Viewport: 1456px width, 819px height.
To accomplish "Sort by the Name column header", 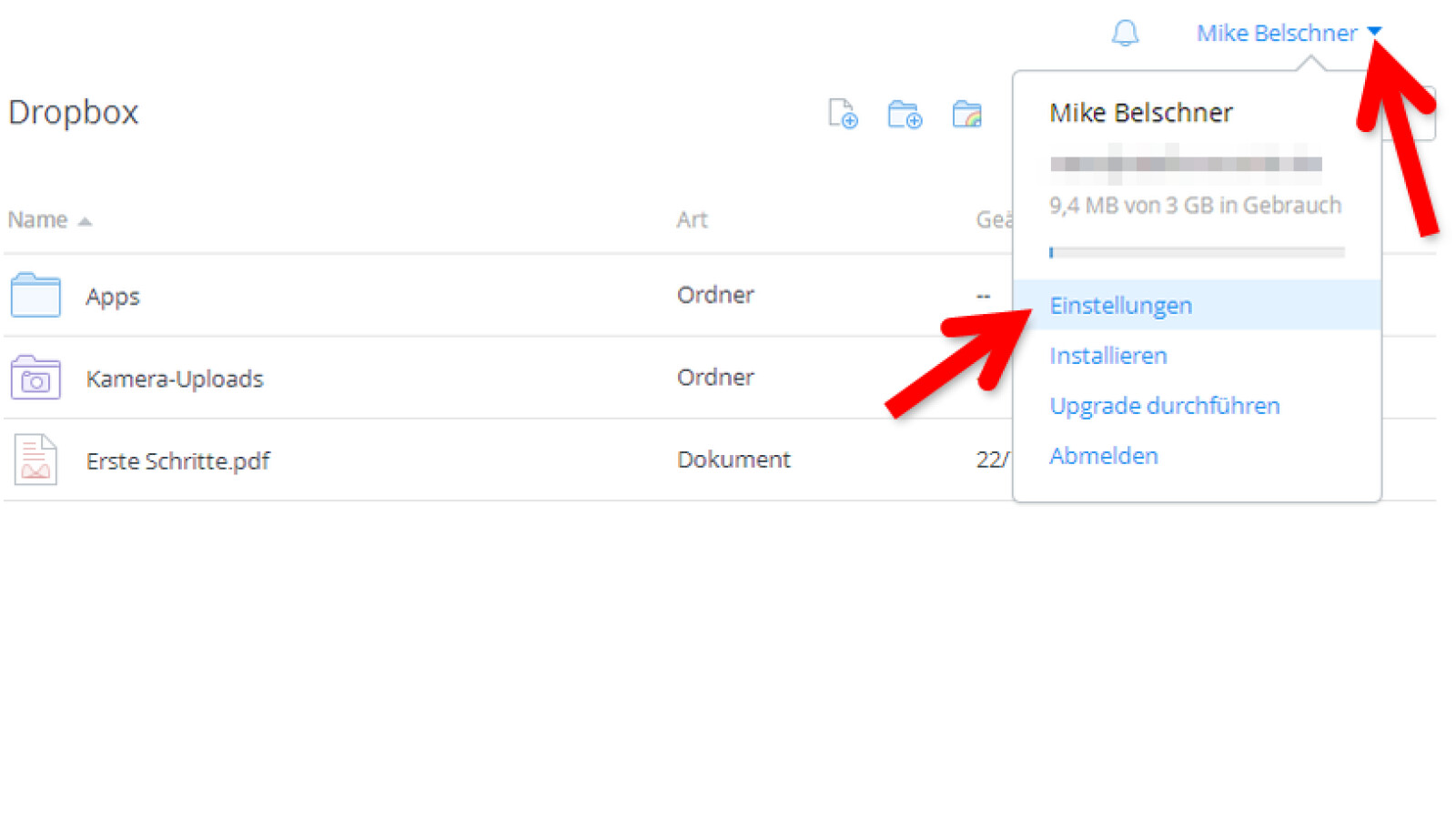I will (37, 219).
